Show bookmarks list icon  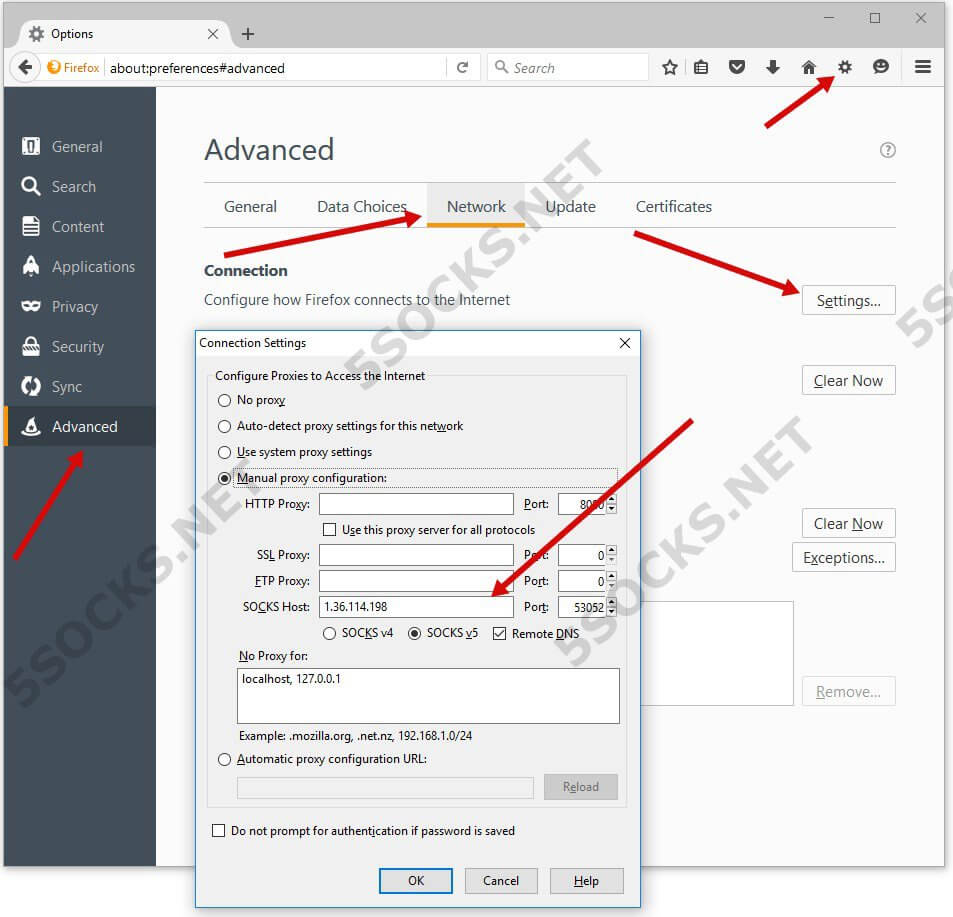[701, 67]
